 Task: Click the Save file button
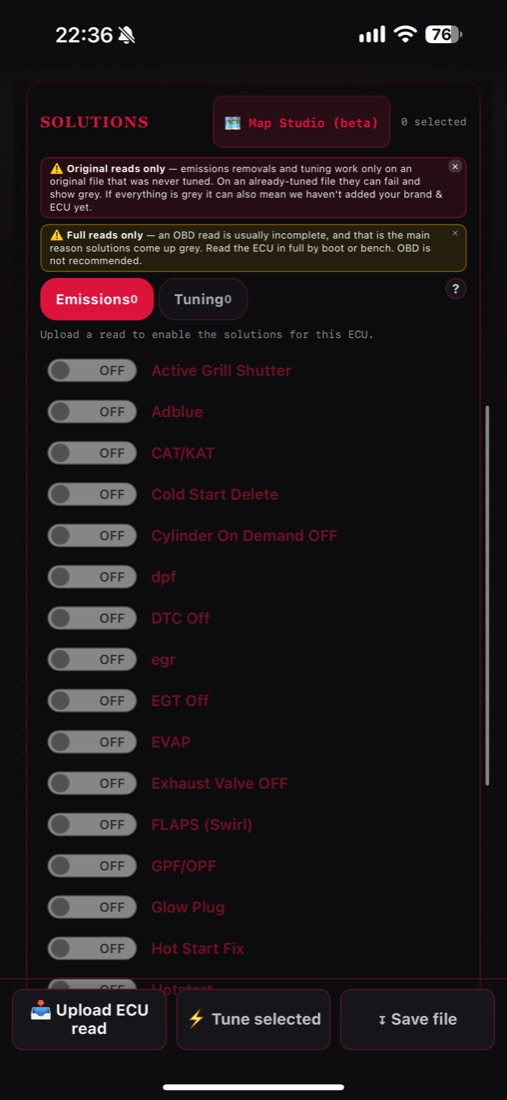point(417,1019)
